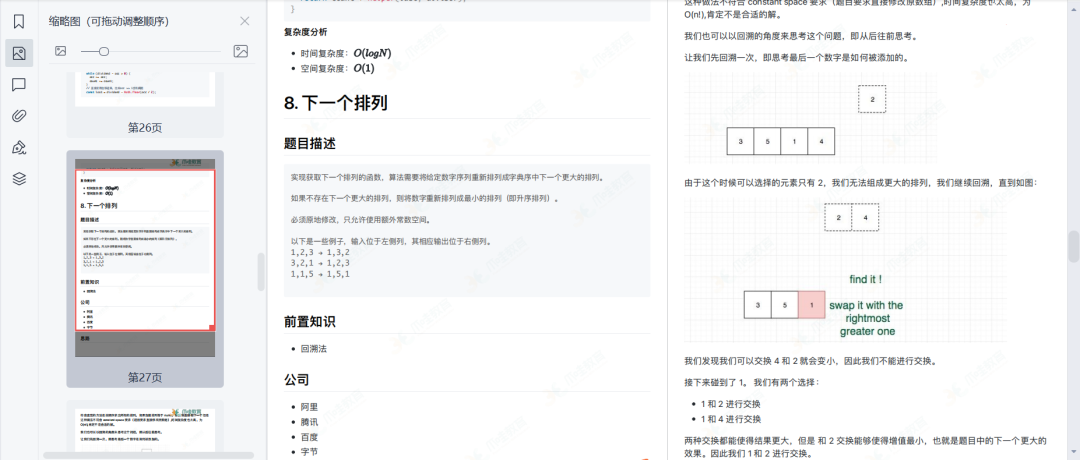Screen dimensions: 1080x460
Task: Click the 时间复杂度 O(logN) line
Action: pyautogui.click(x=346, y=53)
